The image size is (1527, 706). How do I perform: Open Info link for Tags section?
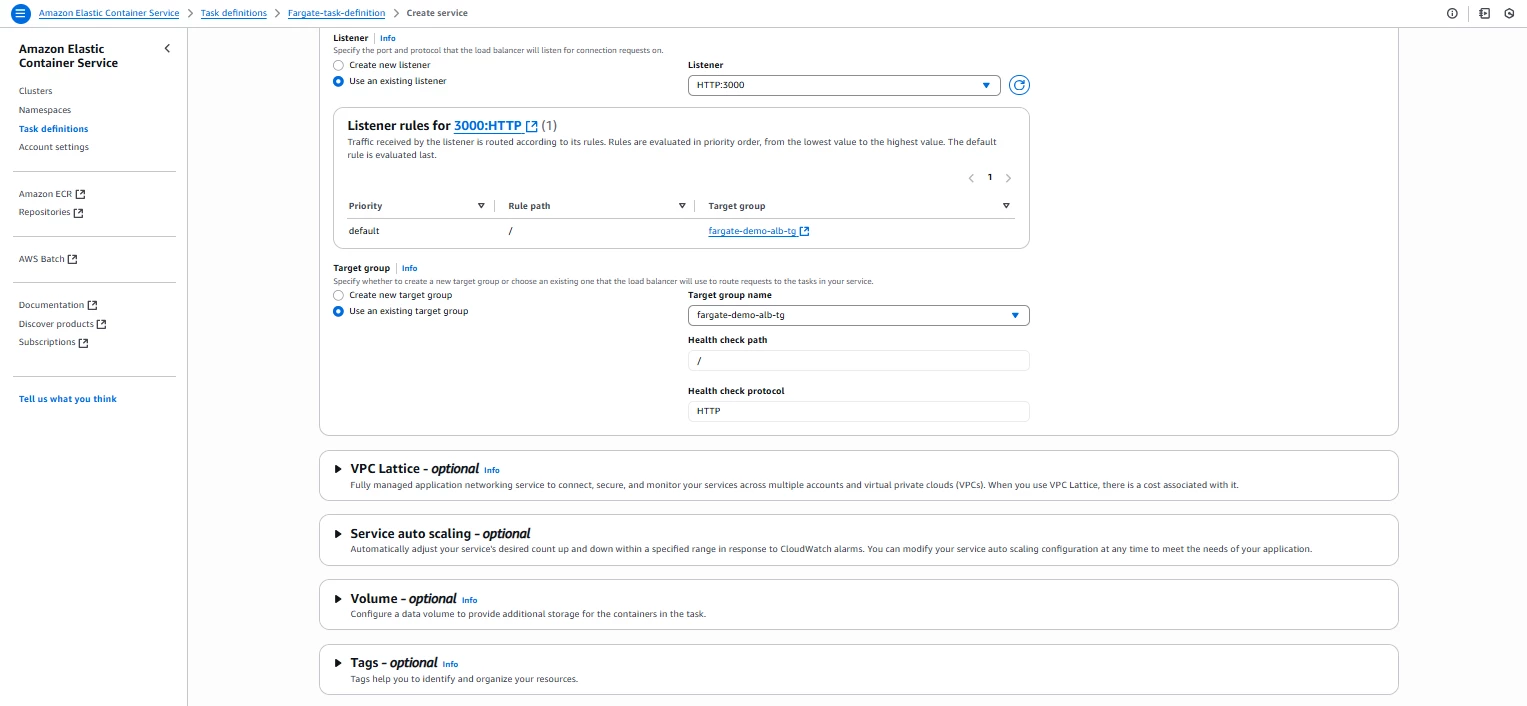(x=450, y=664)
